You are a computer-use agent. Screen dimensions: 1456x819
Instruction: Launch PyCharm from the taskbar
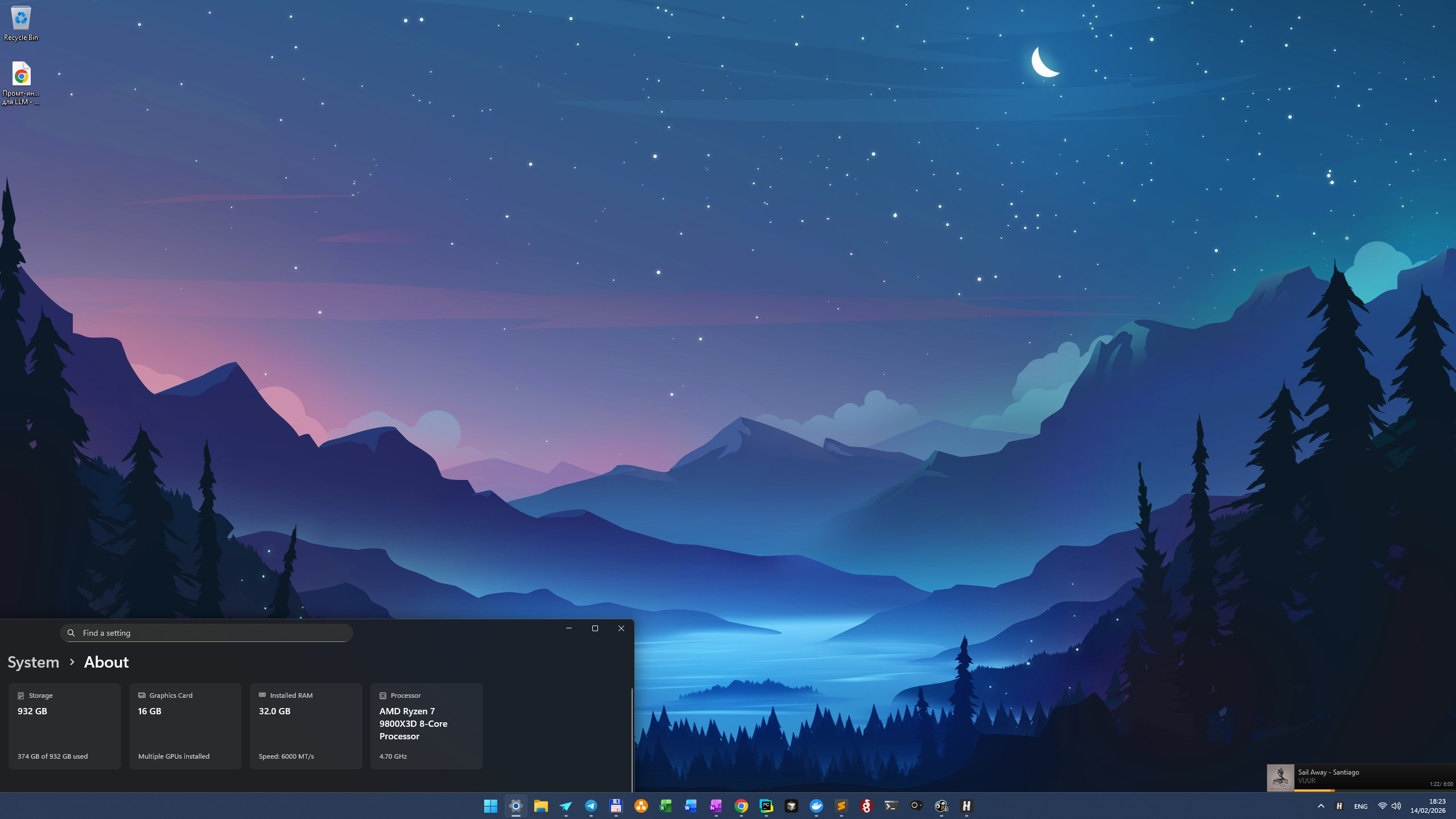click(x=766, y=806)
